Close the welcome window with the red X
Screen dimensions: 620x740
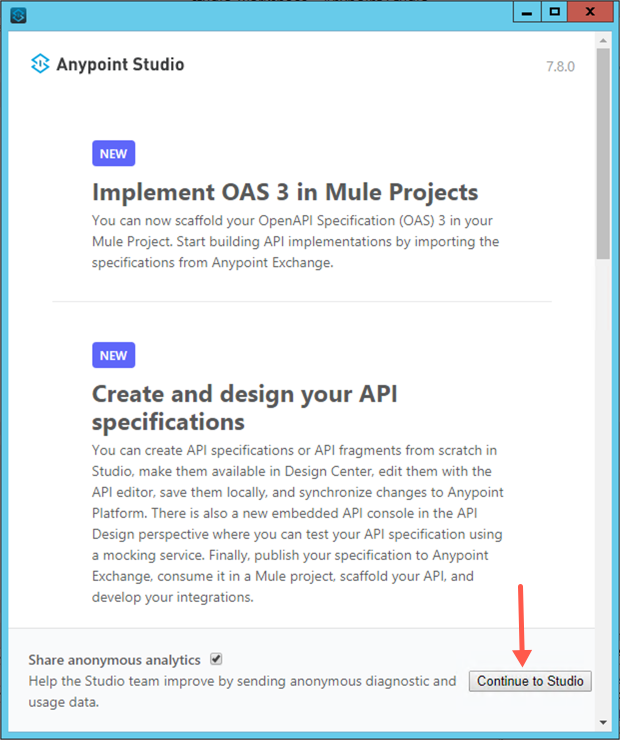tap(590, 13)
